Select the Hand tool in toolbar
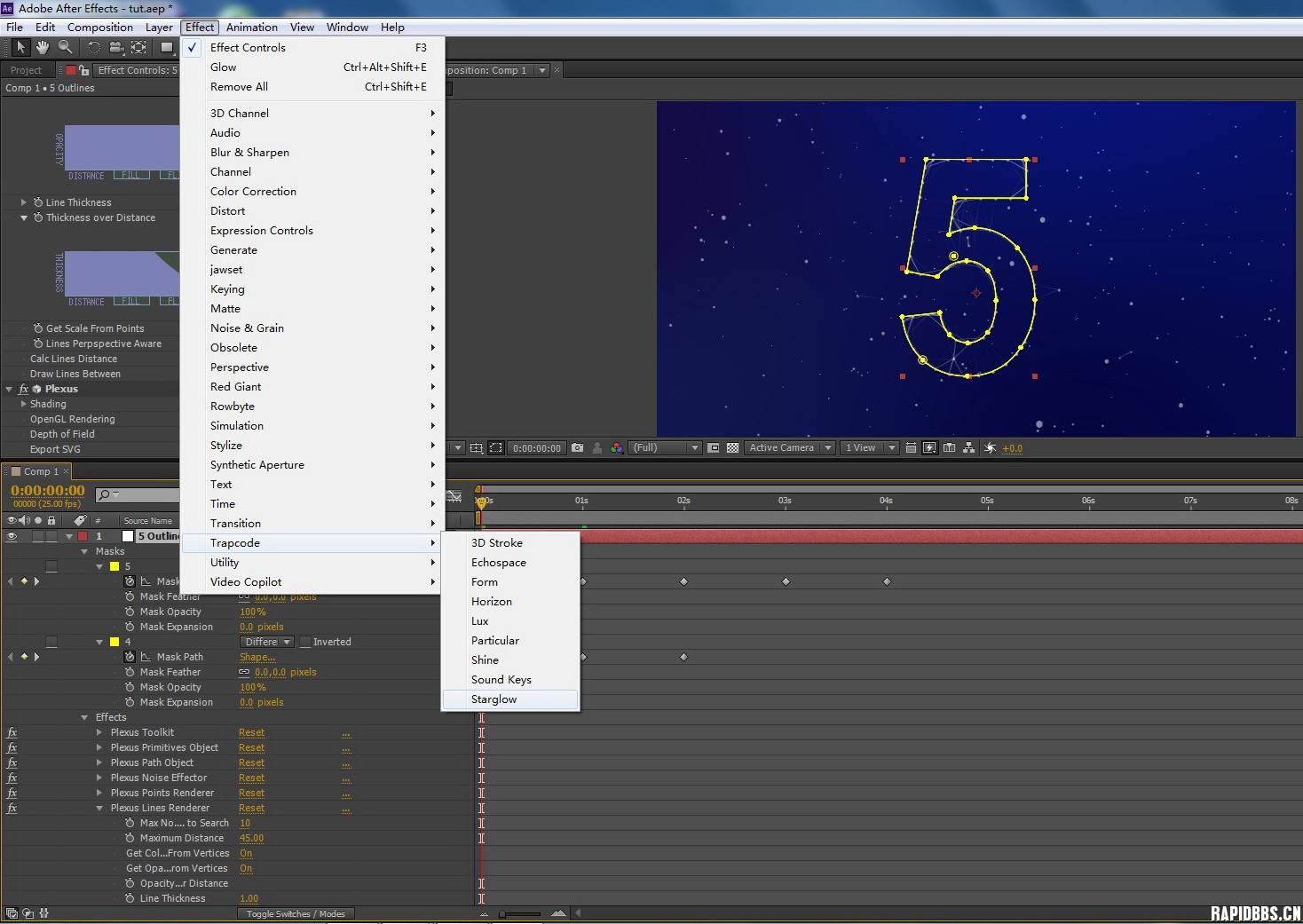Image resolution: width=1303 pixels, height=924 pixels. [42, 47]
